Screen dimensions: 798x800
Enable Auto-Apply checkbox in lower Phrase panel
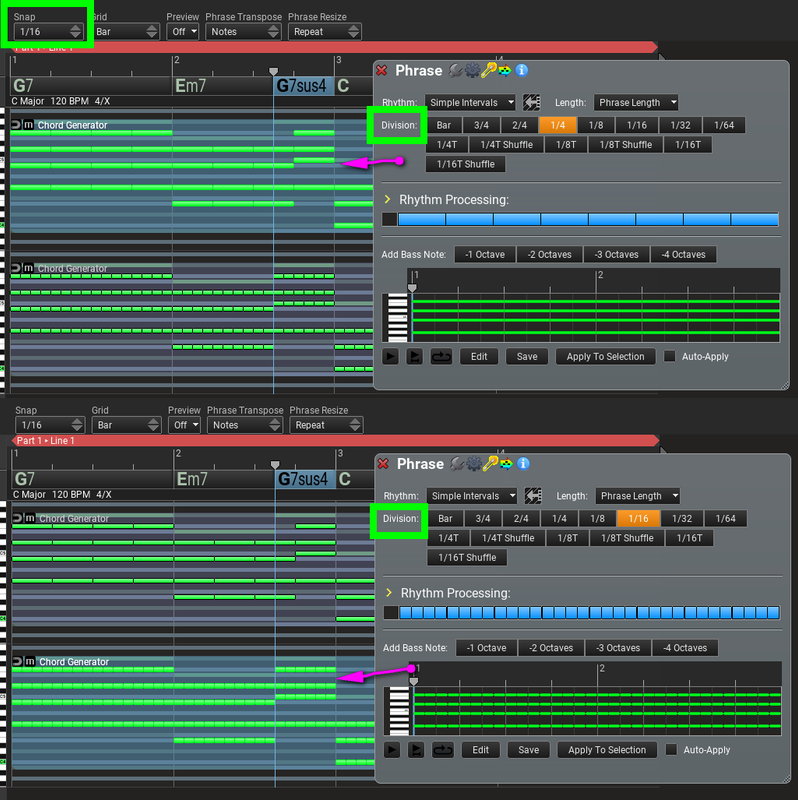[671, 749]
